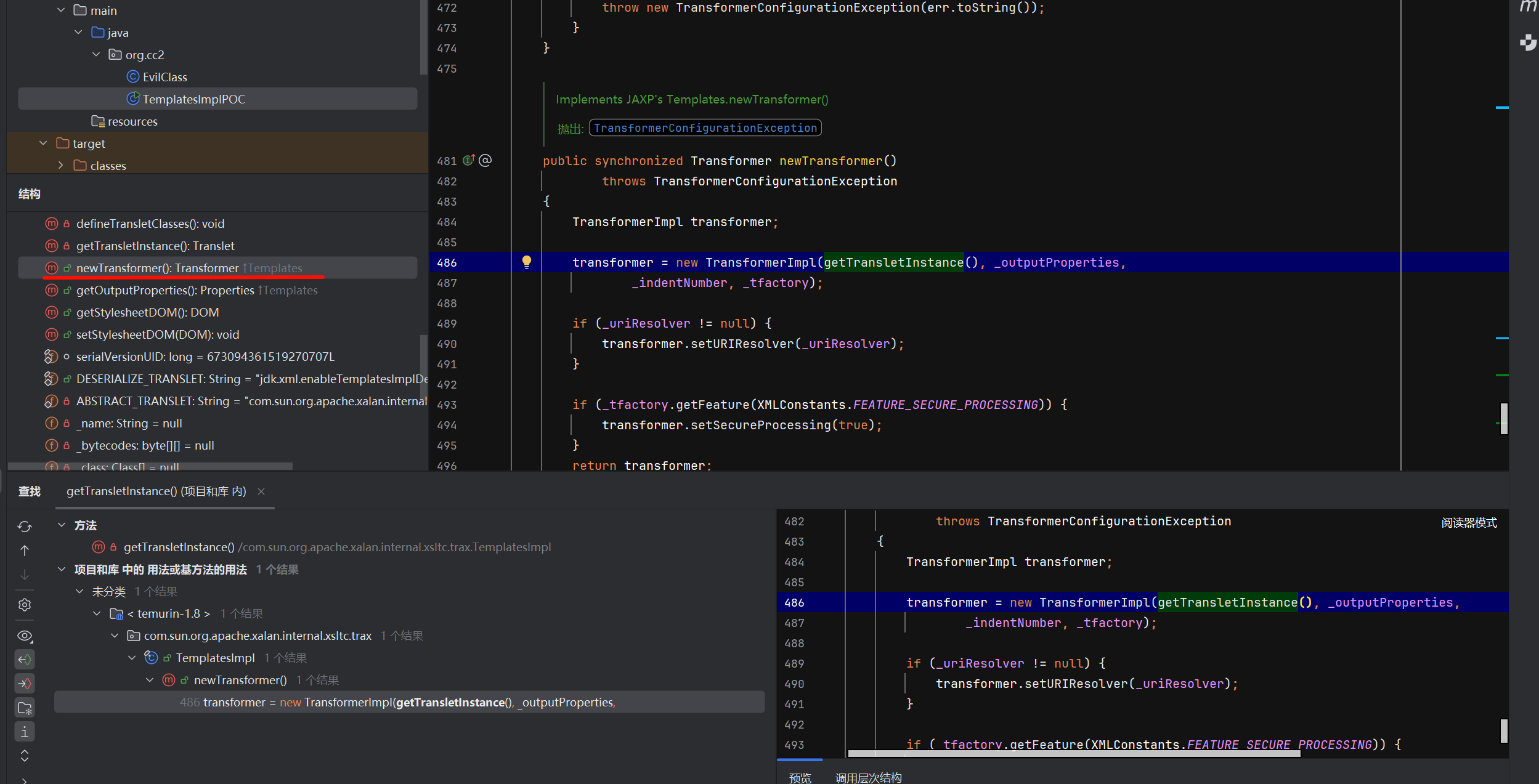Select the getTransletInstance() find tab
The height and width of the screenshot is (784, 1539).
pos(156,491)
